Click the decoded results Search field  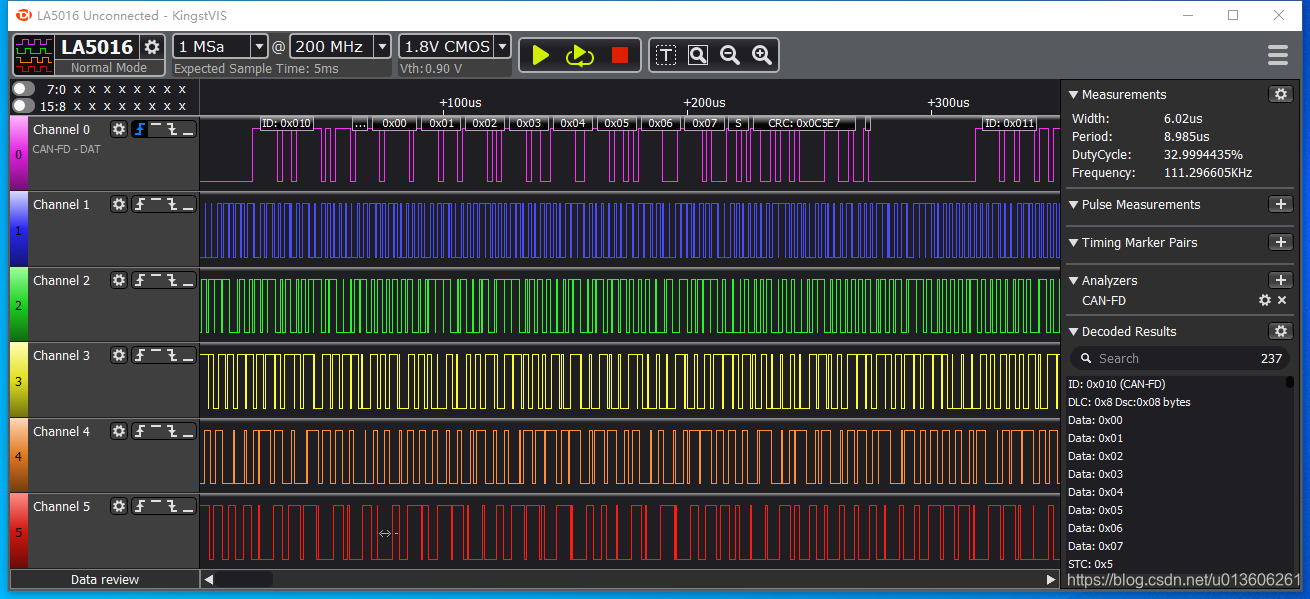pos(1180,358)
